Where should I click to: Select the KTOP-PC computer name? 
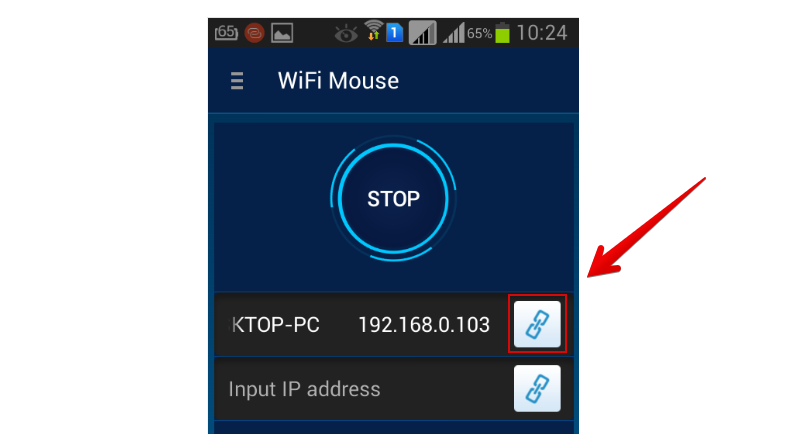pos(274,325)
